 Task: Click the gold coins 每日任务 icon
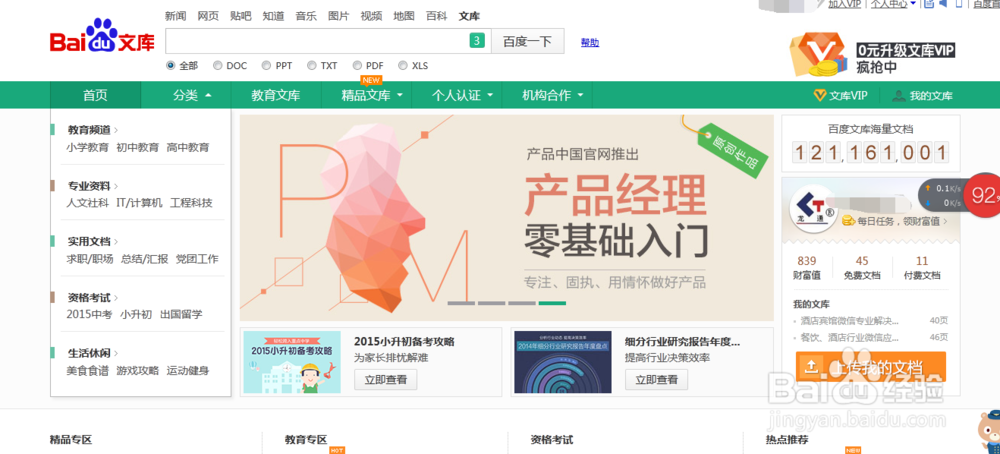[848, 221]
